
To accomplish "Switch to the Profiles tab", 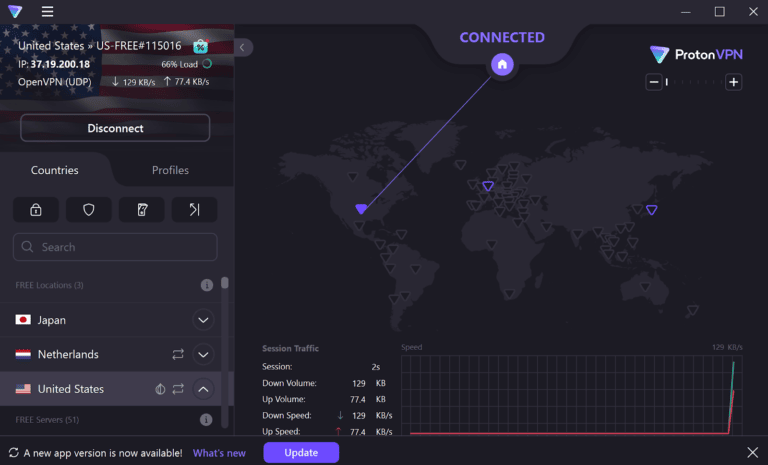I will click(170, 170).
